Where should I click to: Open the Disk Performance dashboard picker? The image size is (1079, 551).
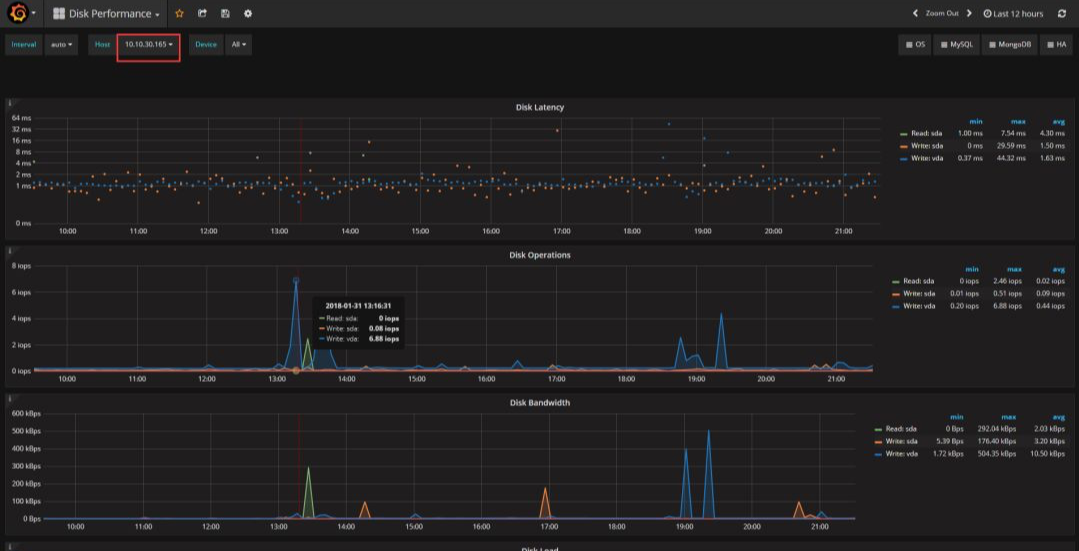click(107, 14)
